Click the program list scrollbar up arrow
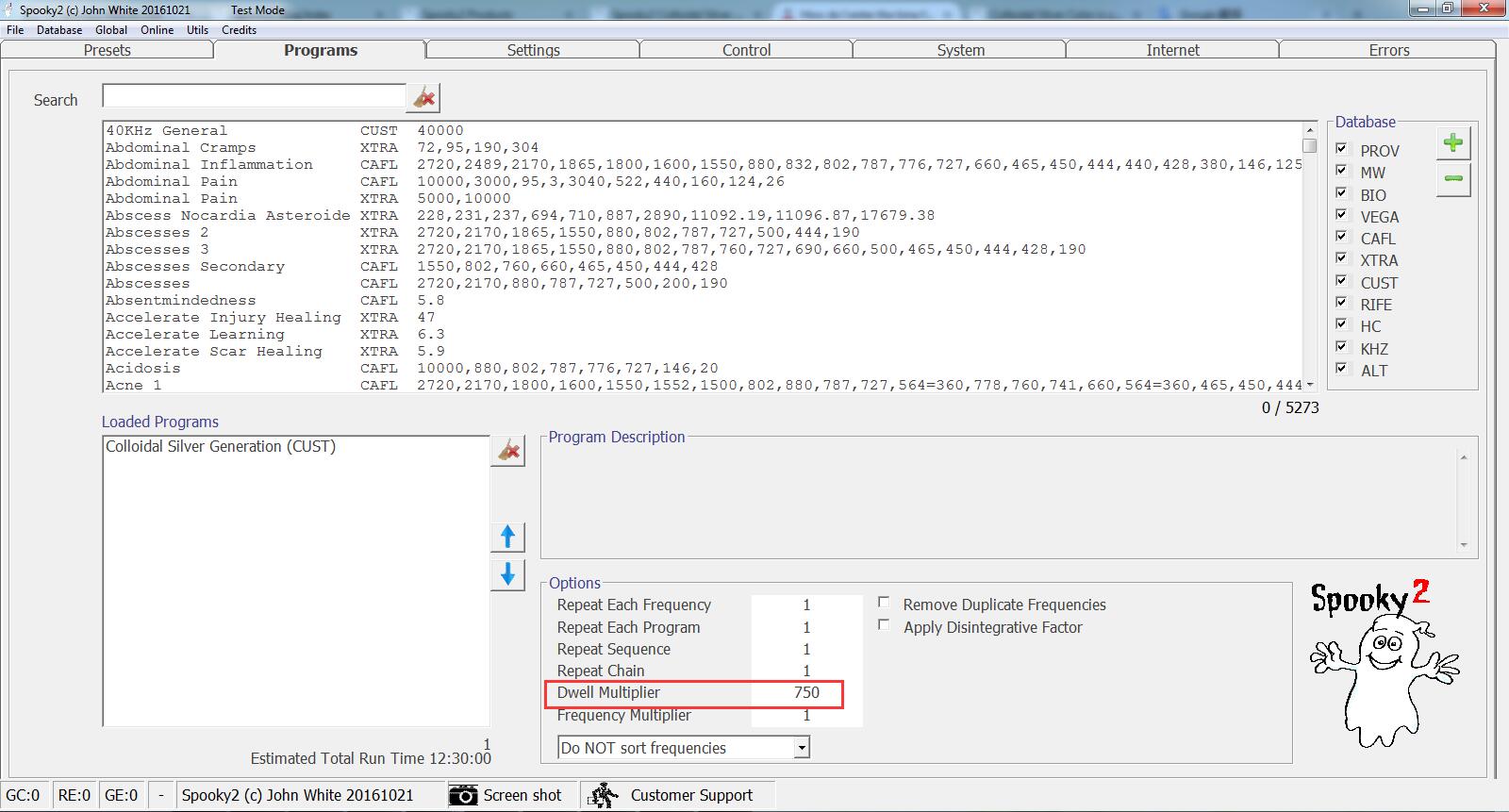 1309,130
